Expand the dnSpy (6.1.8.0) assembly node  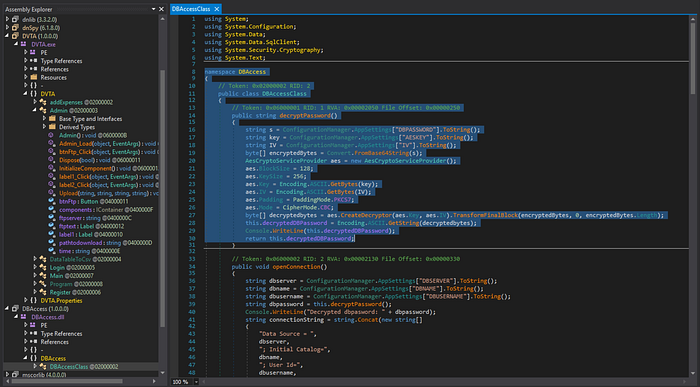7,28
